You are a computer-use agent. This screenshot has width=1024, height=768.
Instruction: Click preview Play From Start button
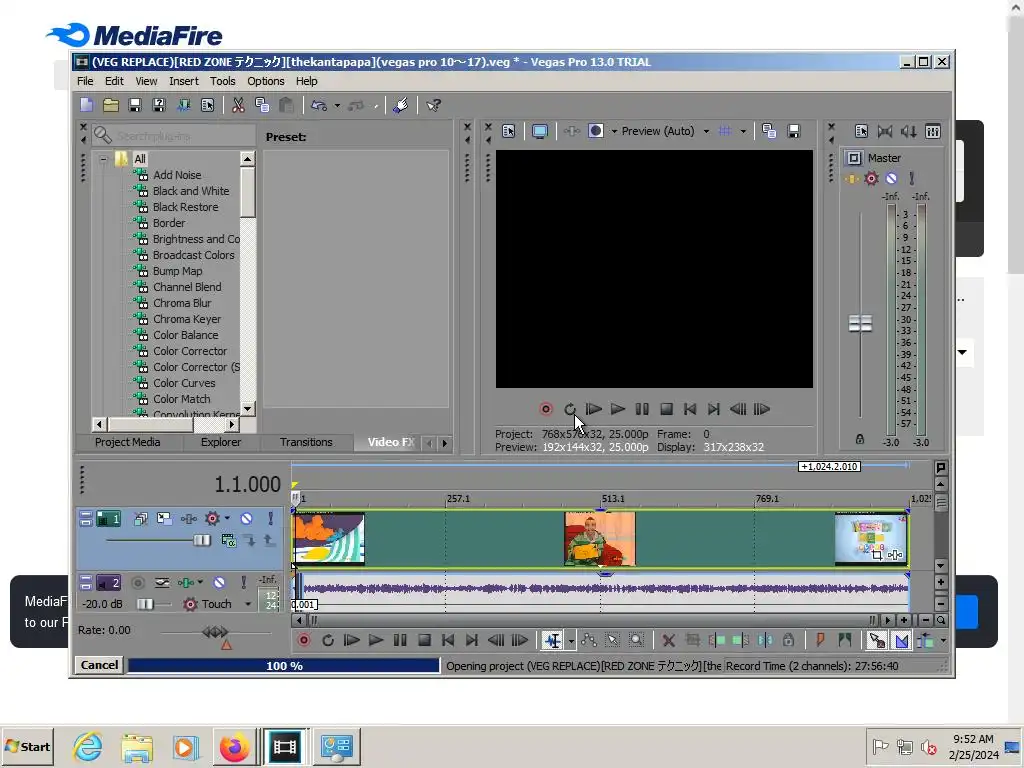(x=594, y=409)
